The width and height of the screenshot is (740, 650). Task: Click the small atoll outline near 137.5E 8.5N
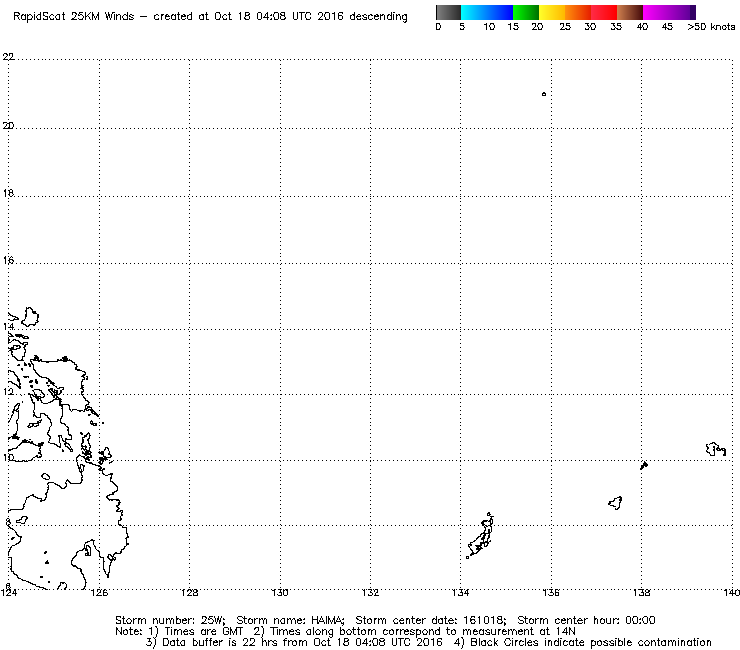point(615,503)
